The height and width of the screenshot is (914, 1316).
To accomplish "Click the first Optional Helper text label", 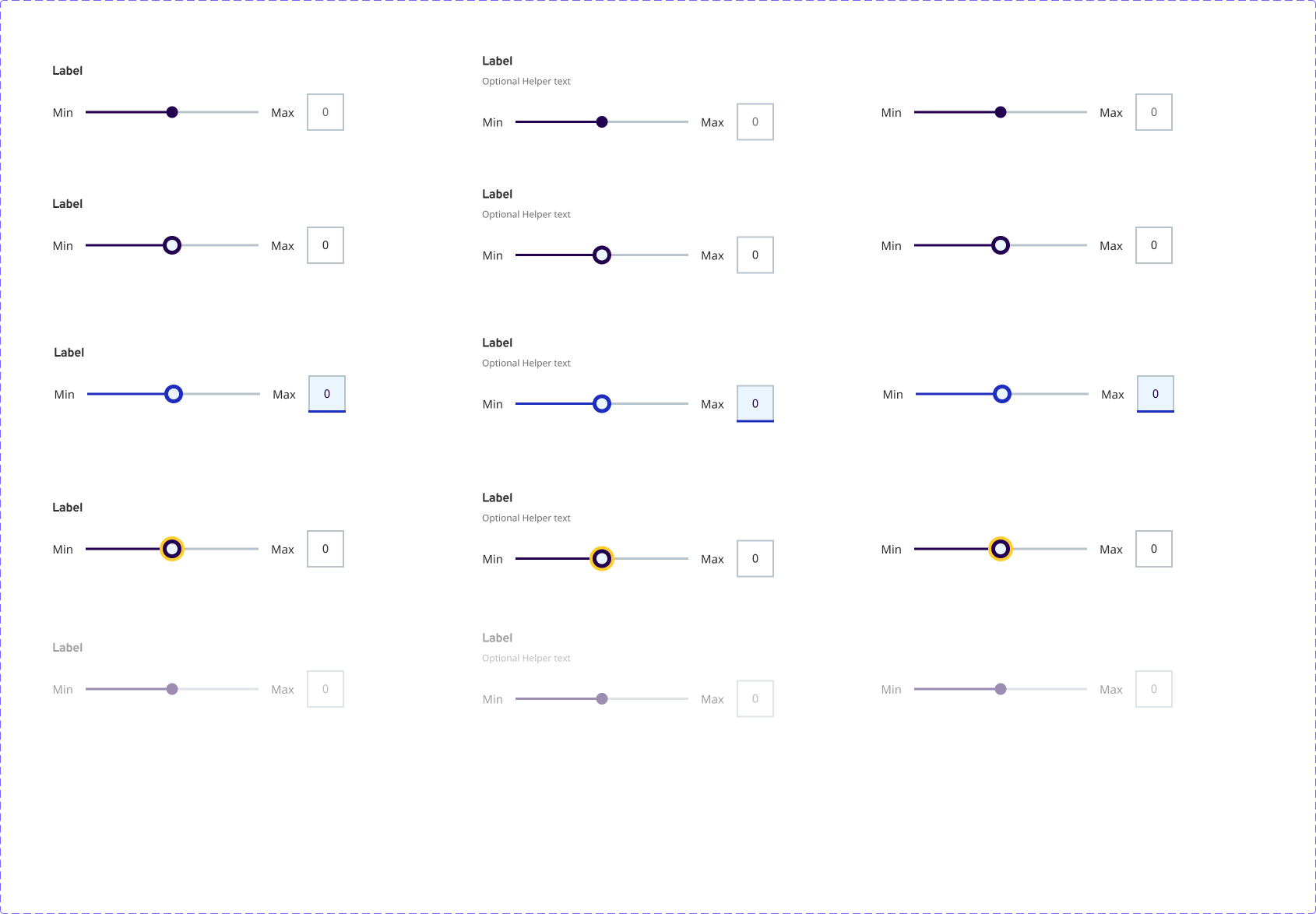I will click(526, 81).
